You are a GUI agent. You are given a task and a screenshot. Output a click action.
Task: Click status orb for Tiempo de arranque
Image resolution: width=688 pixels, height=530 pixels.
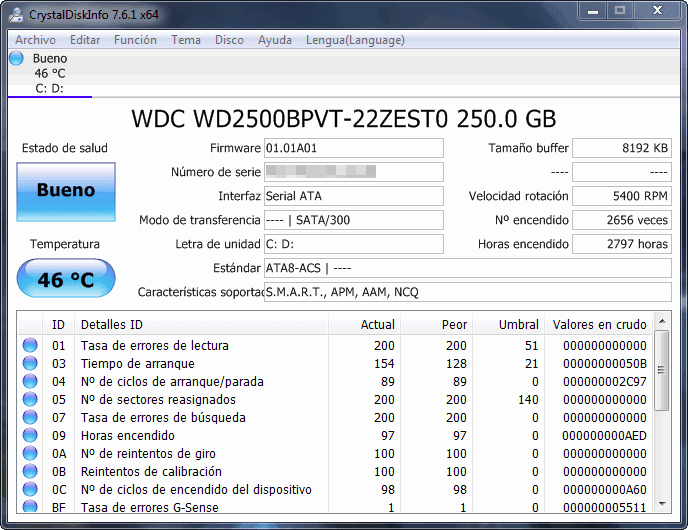[x=30, y=363]
